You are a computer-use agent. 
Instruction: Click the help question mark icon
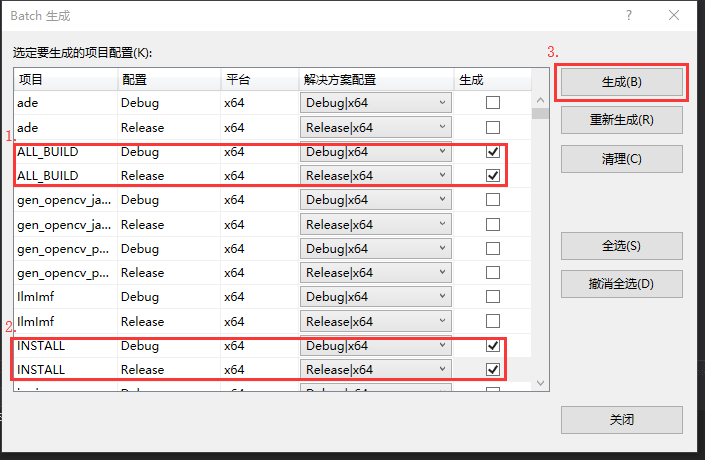click(629, 16)
